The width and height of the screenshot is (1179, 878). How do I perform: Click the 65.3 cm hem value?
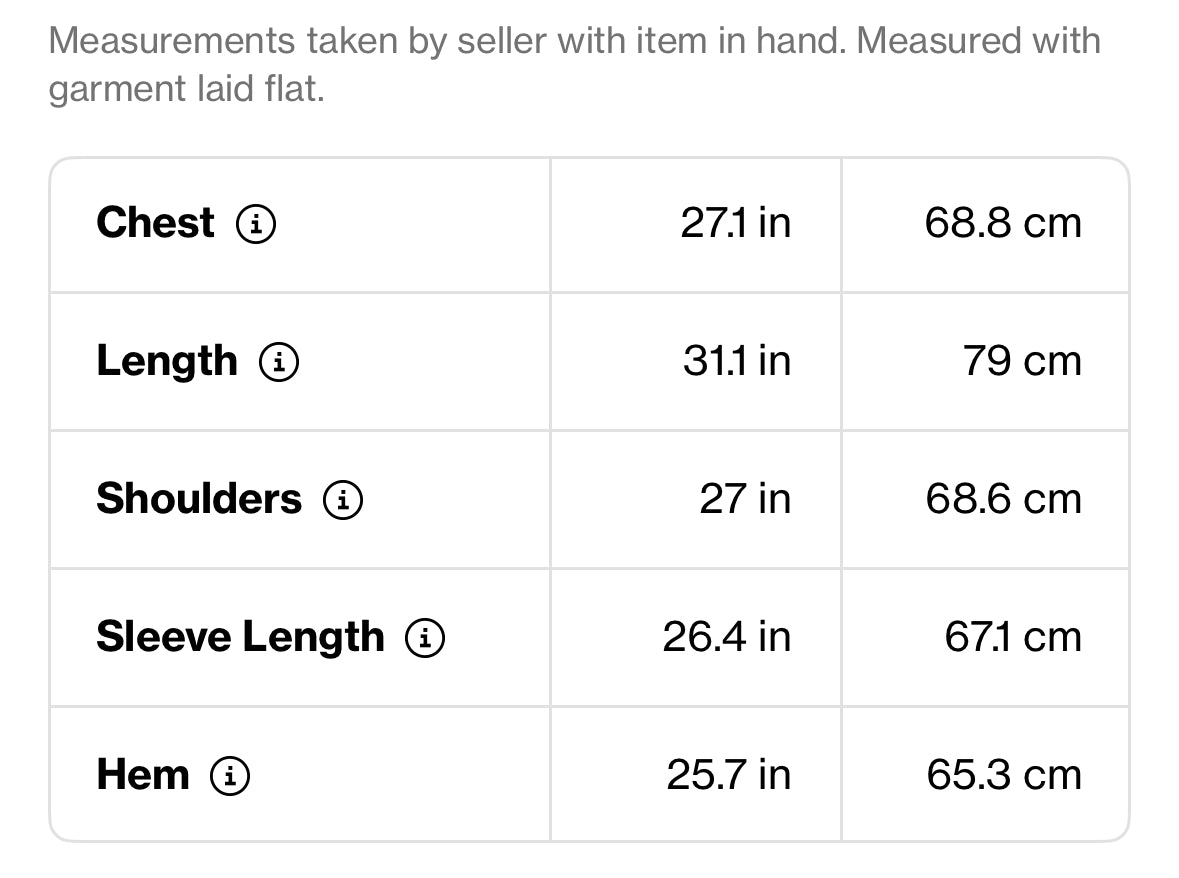click(x=1004, y=776)
